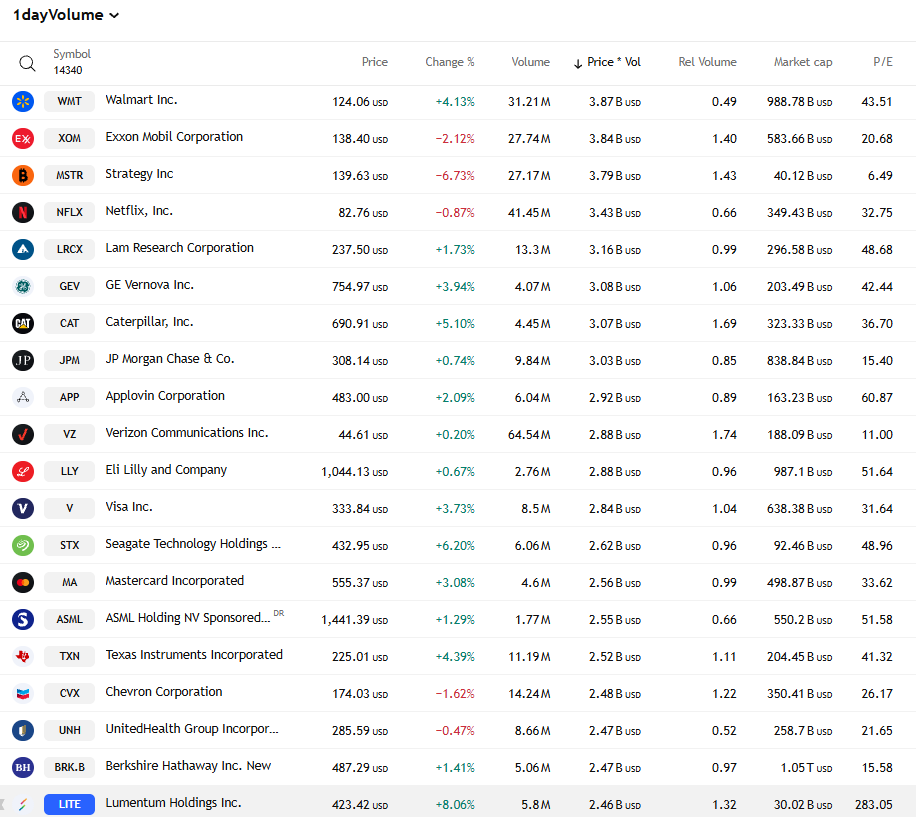Screen dimensions: 916x817
Task: Click Exxon Price*Vol 3.84 B USD
Action: pyautogui.click(x=615, y=139)
